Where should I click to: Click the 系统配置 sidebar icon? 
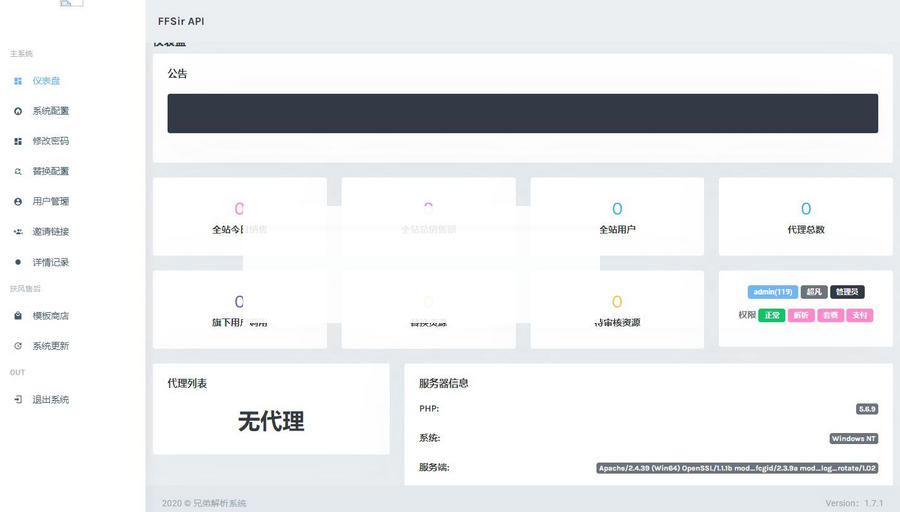pyautogui.click(x=18, y=111)
